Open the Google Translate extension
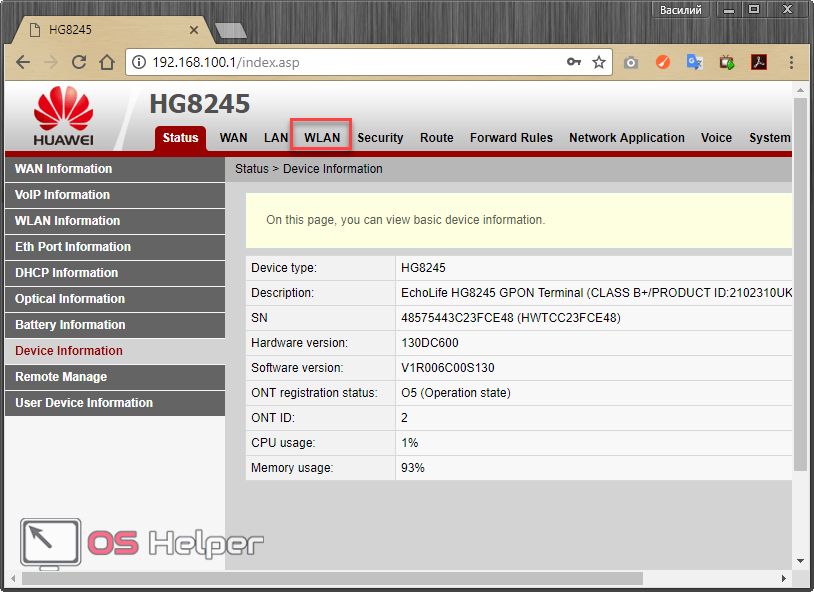 (694, 62)
